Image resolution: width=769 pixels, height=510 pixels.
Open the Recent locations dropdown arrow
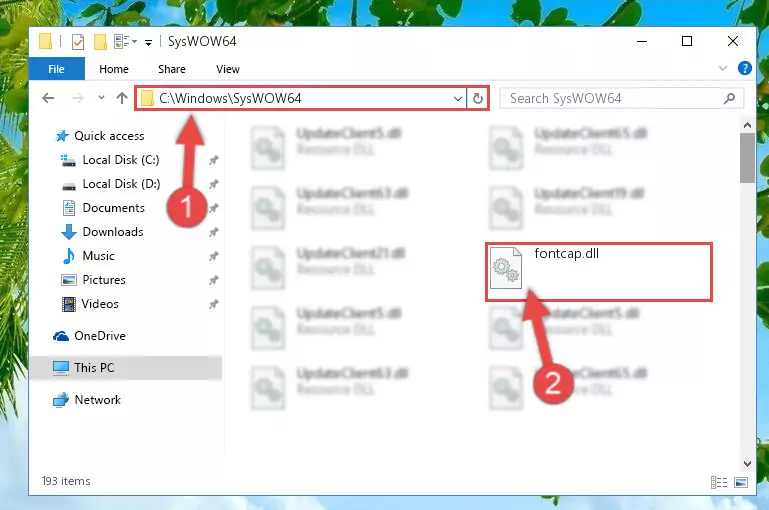[x=101, y=98]
